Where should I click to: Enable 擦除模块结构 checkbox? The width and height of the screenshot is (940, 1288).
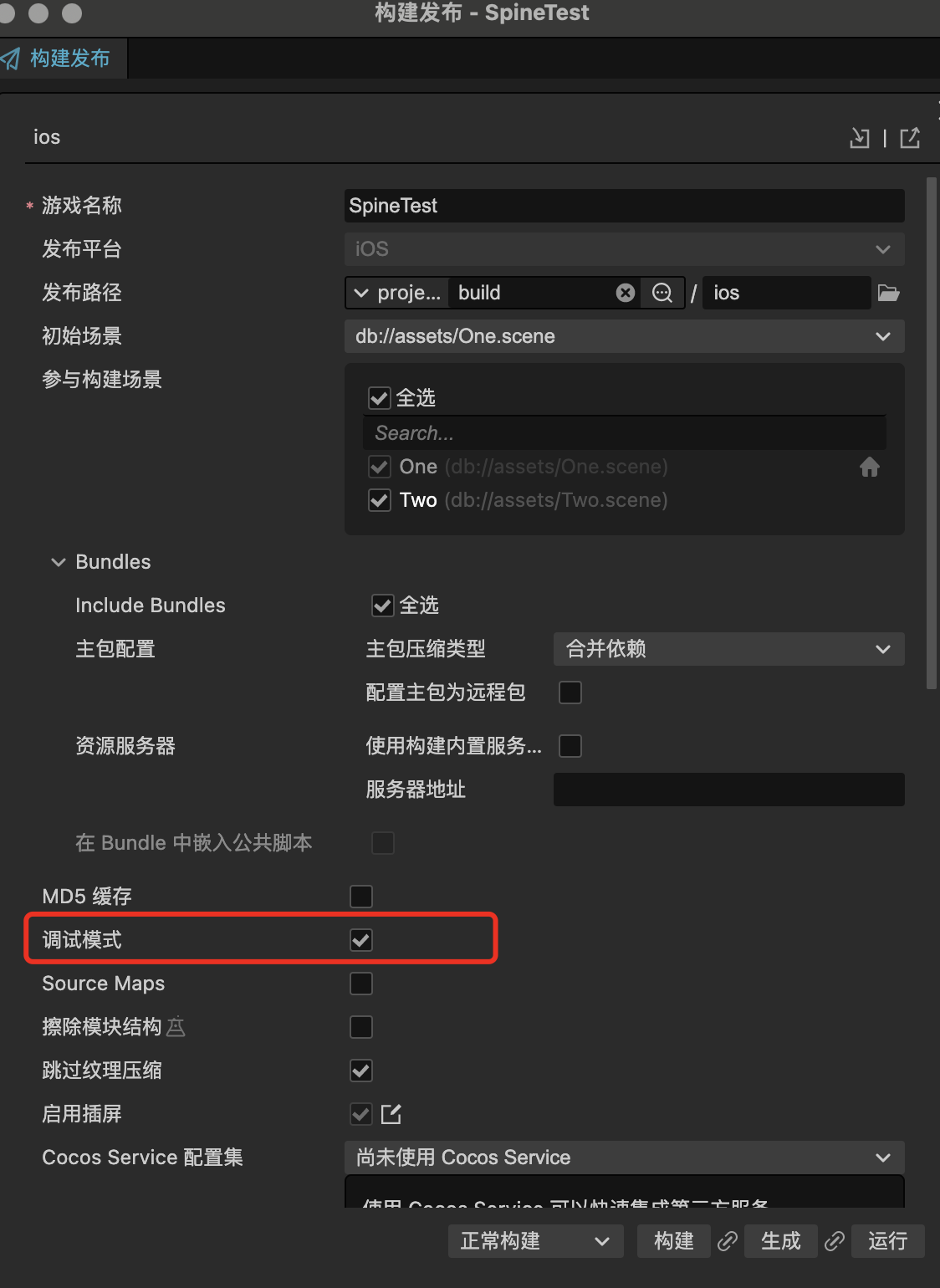tap(361, 1027)
